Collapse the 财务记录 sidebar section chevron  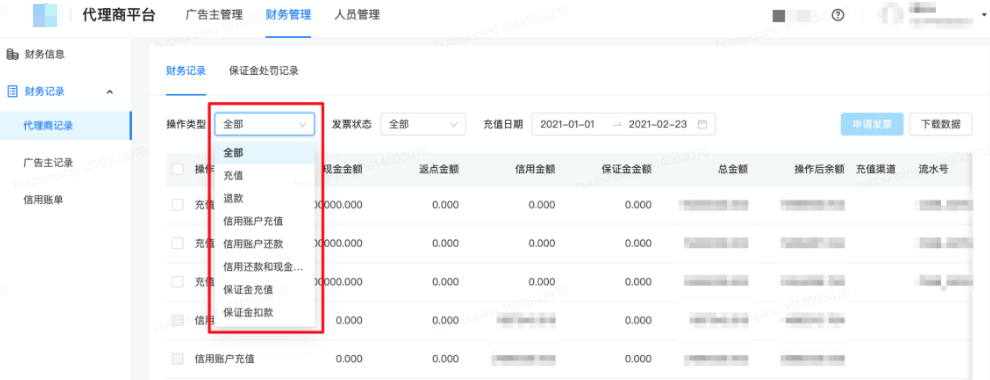110,92
